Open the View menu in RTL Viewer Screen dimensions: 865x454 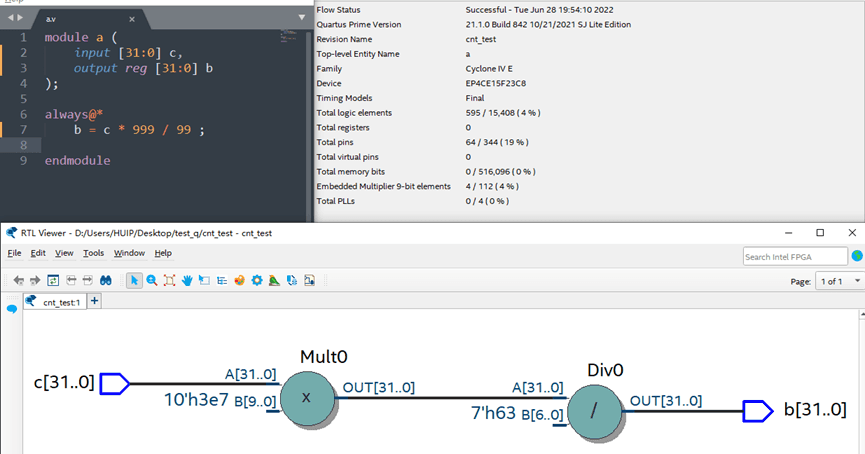(x=64, y=253)
